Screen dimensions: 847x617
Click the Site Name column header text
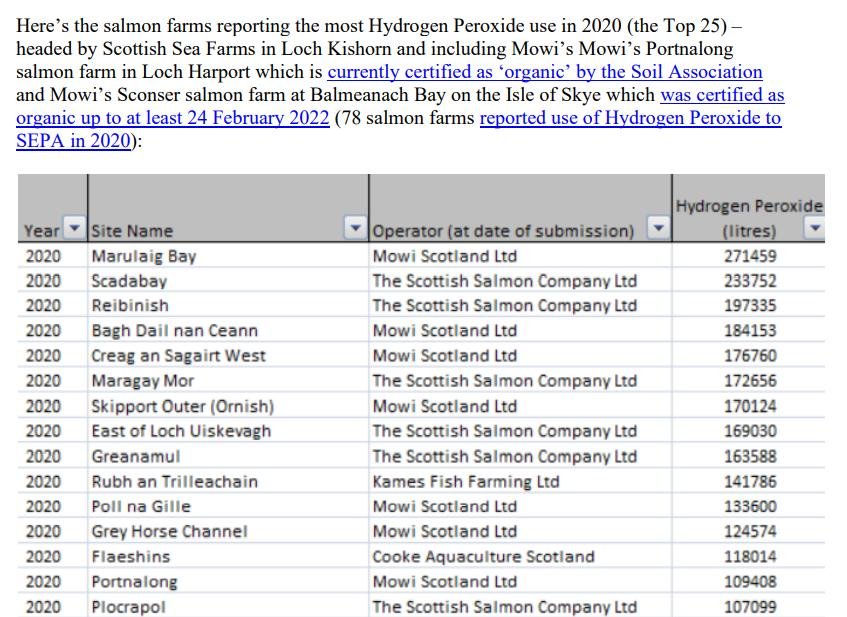click(132, 231)
